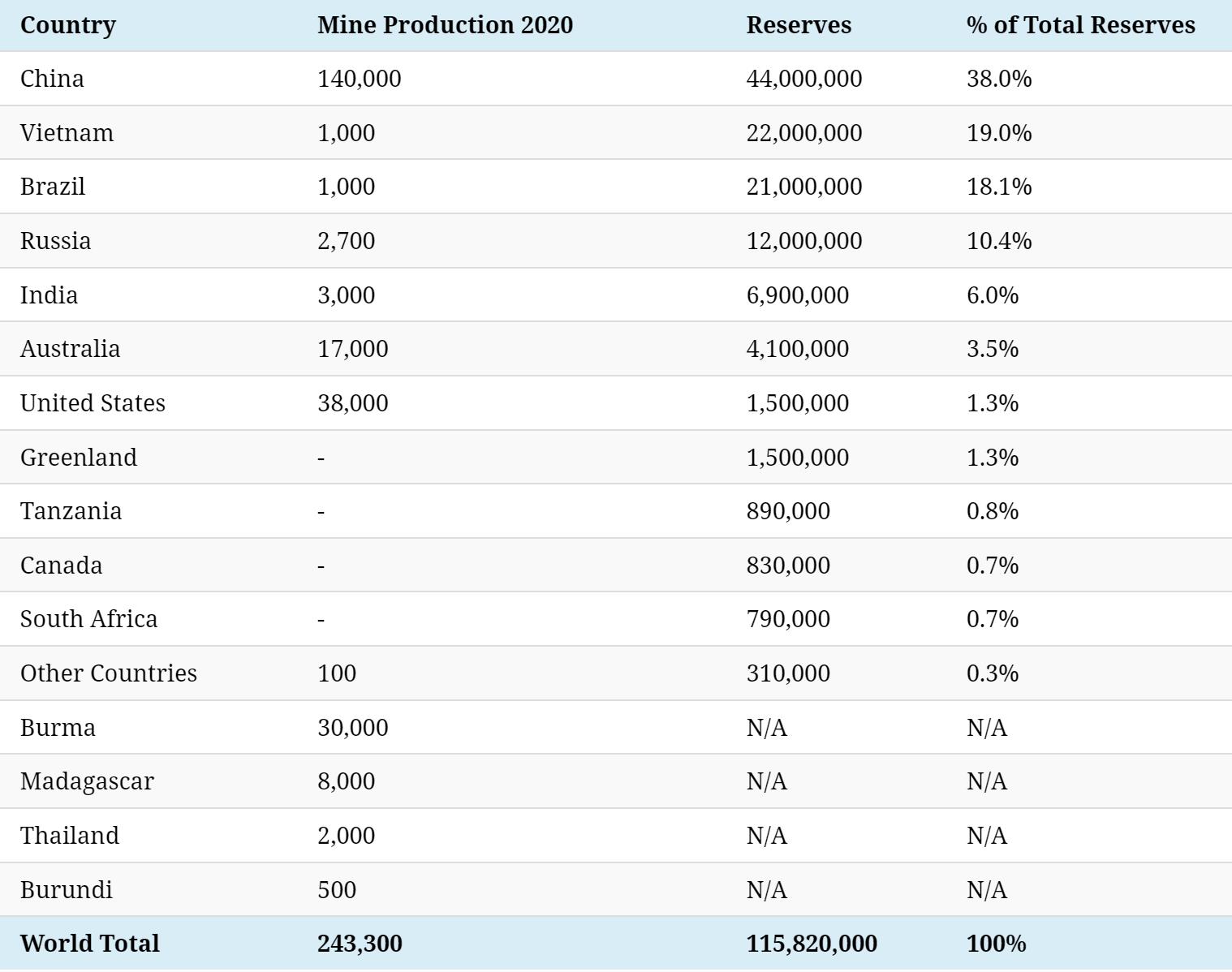This screenshot has height=972, width=1232.
Task: Click Thailand's production value 2,000
Action: [x=347, y=835]
